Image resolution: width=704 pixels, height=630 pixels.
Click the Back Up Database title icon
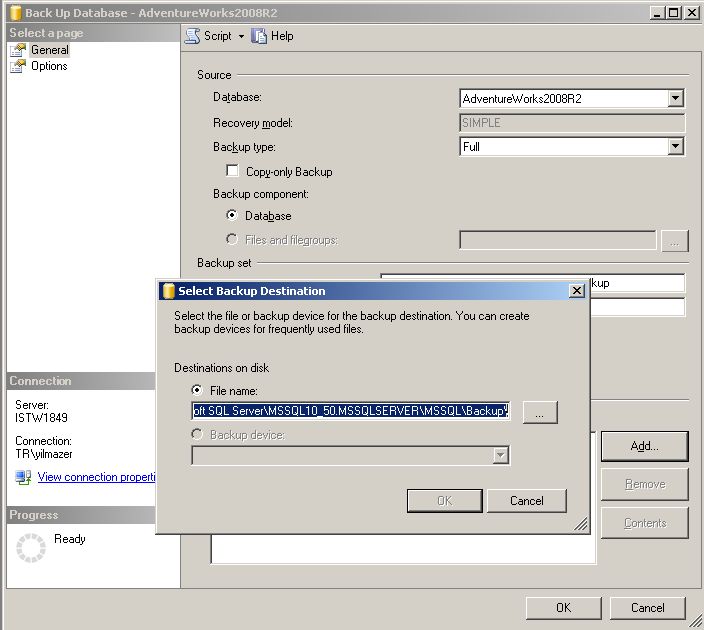pos(15,13)
